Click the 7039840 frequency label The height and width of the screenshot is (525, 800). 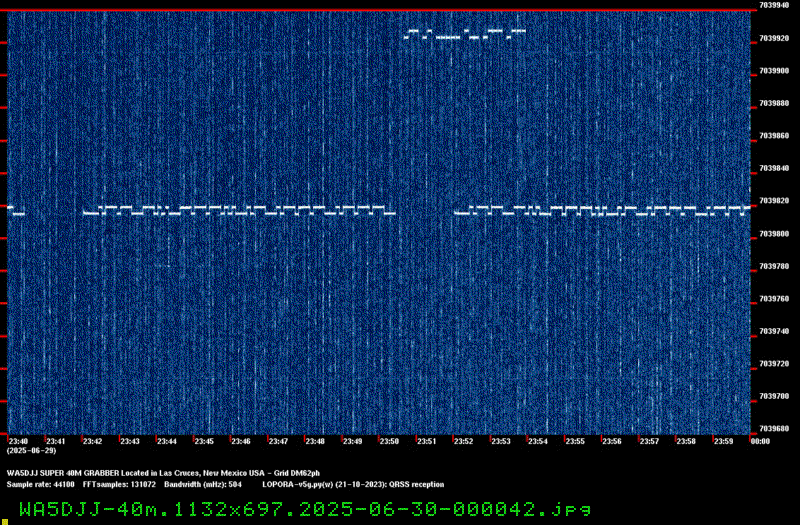[774, 168]
